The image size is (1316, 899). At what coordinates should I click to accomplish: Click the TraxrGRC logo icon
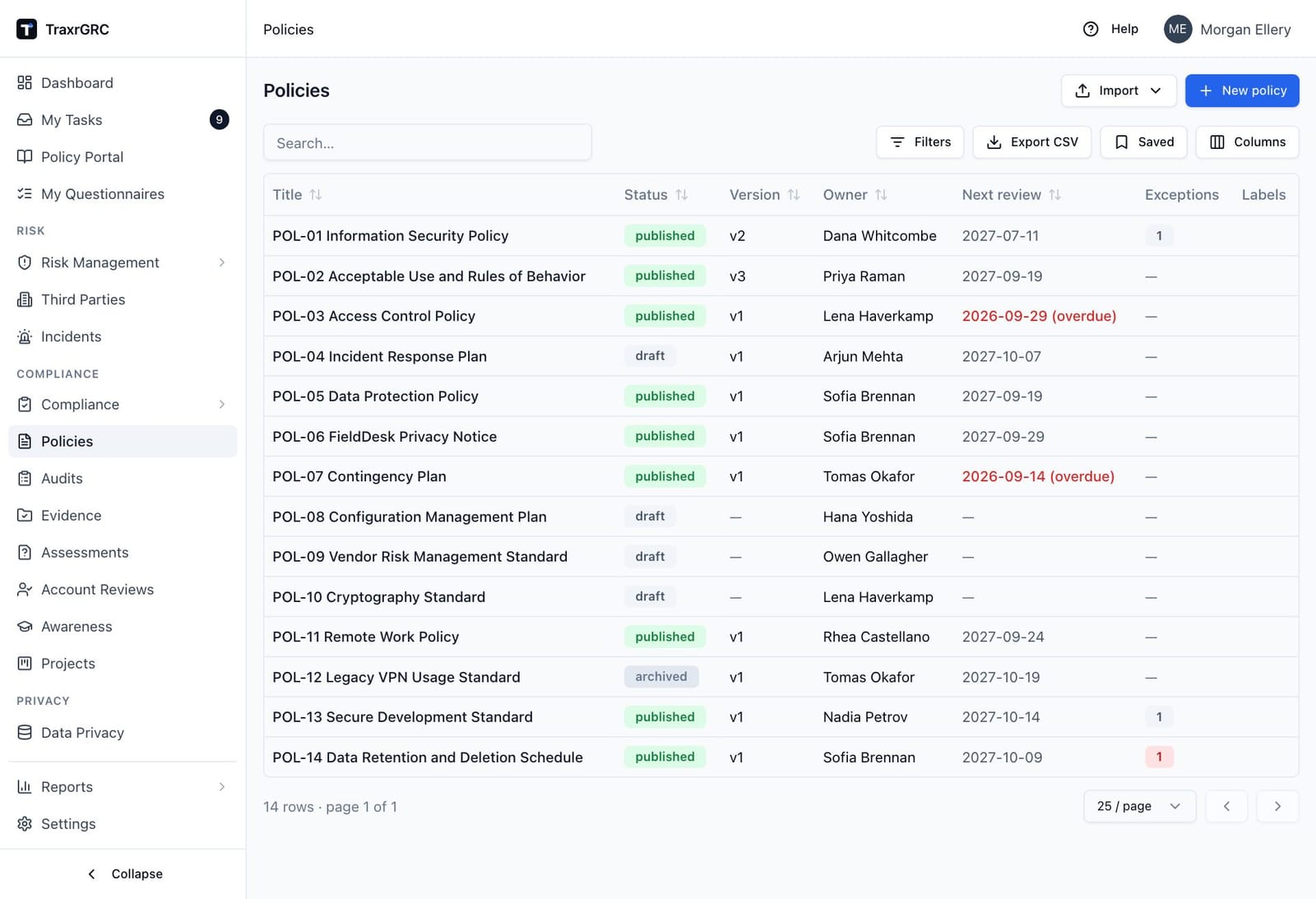point(26,29)
